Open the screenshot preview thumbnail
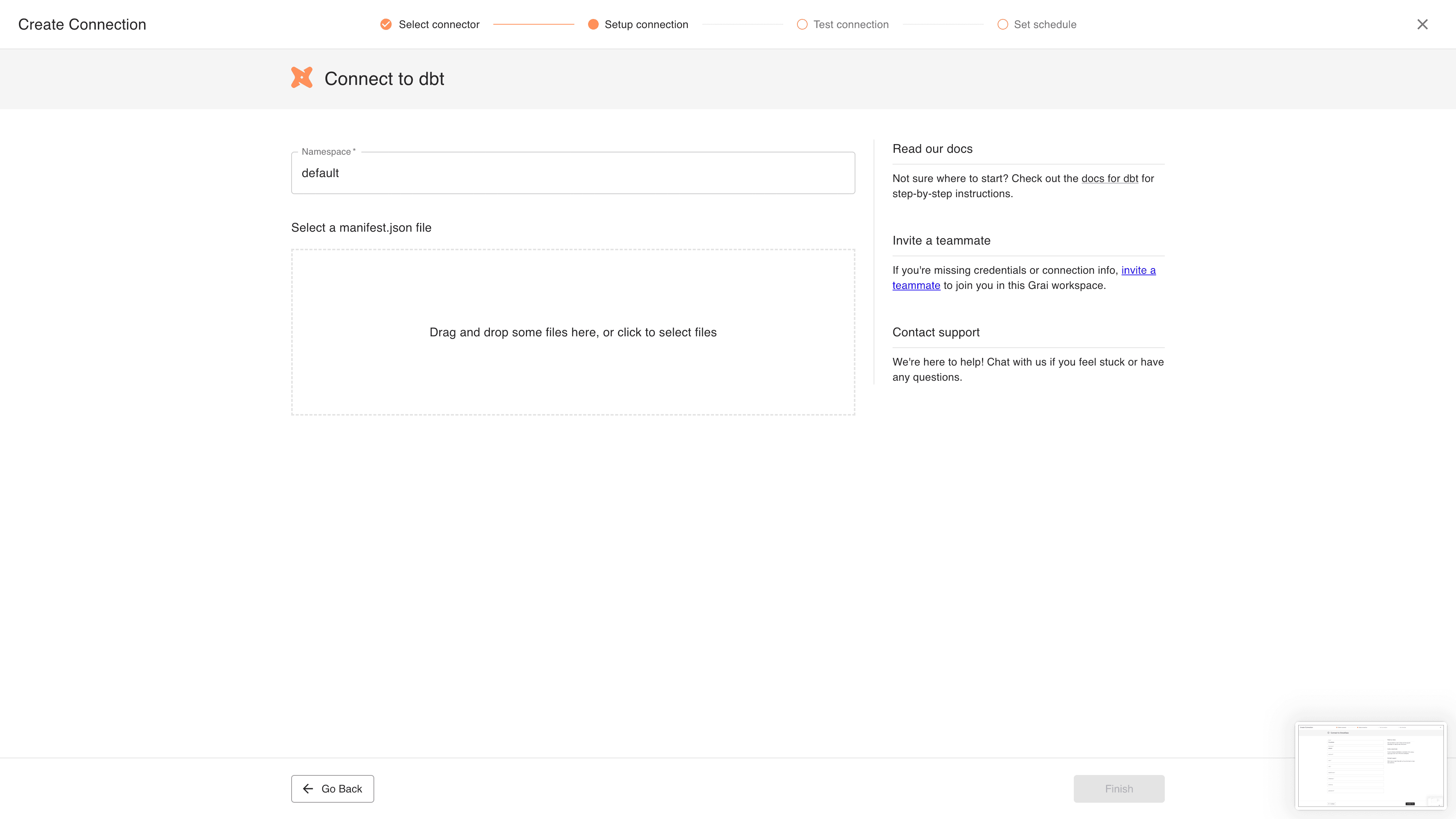1456x819 pixels. (1370, 766)
